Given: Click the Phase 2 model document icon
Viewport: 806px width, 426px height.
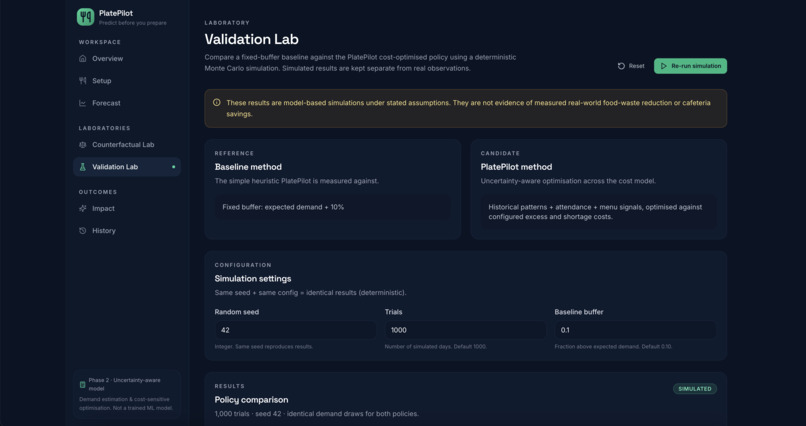Looking at the screenshot, I should 82,384.
